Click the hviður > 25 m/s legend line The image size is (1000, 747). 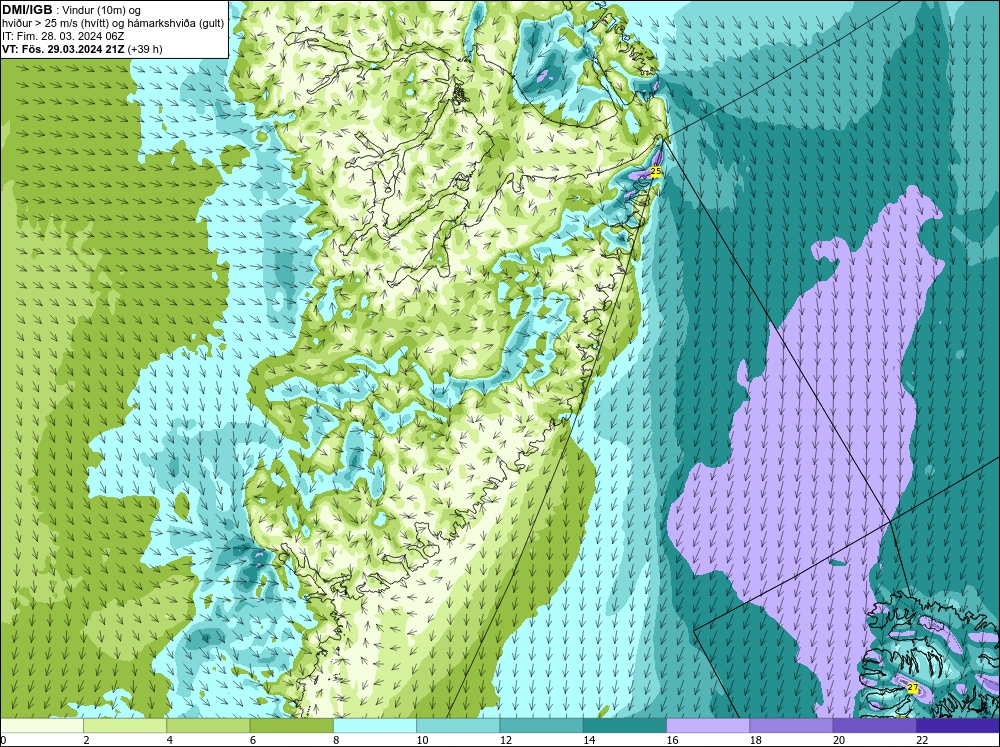click(x=112, y=23)
